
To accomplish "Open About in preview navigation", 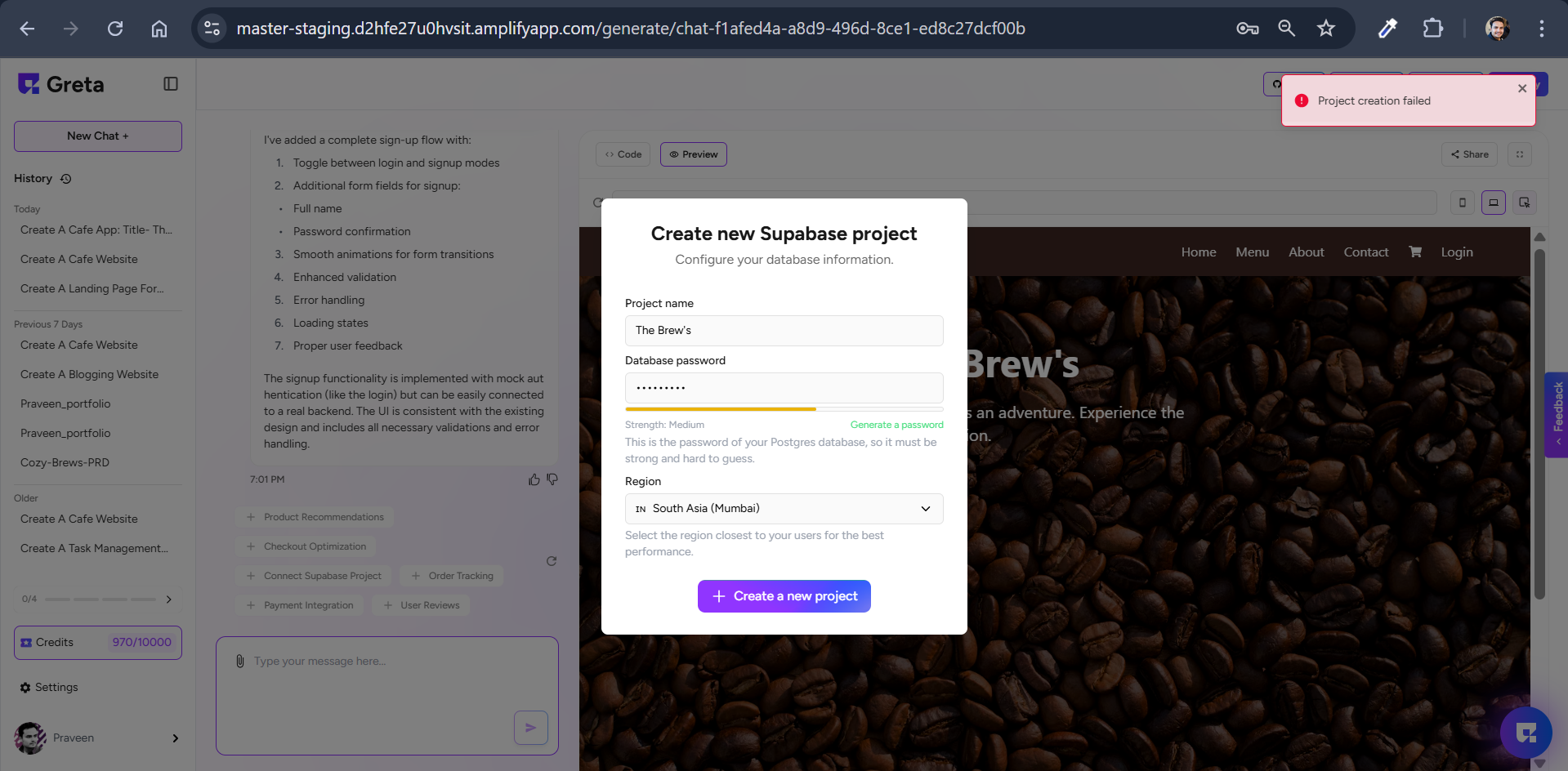I will [1307, 252].
